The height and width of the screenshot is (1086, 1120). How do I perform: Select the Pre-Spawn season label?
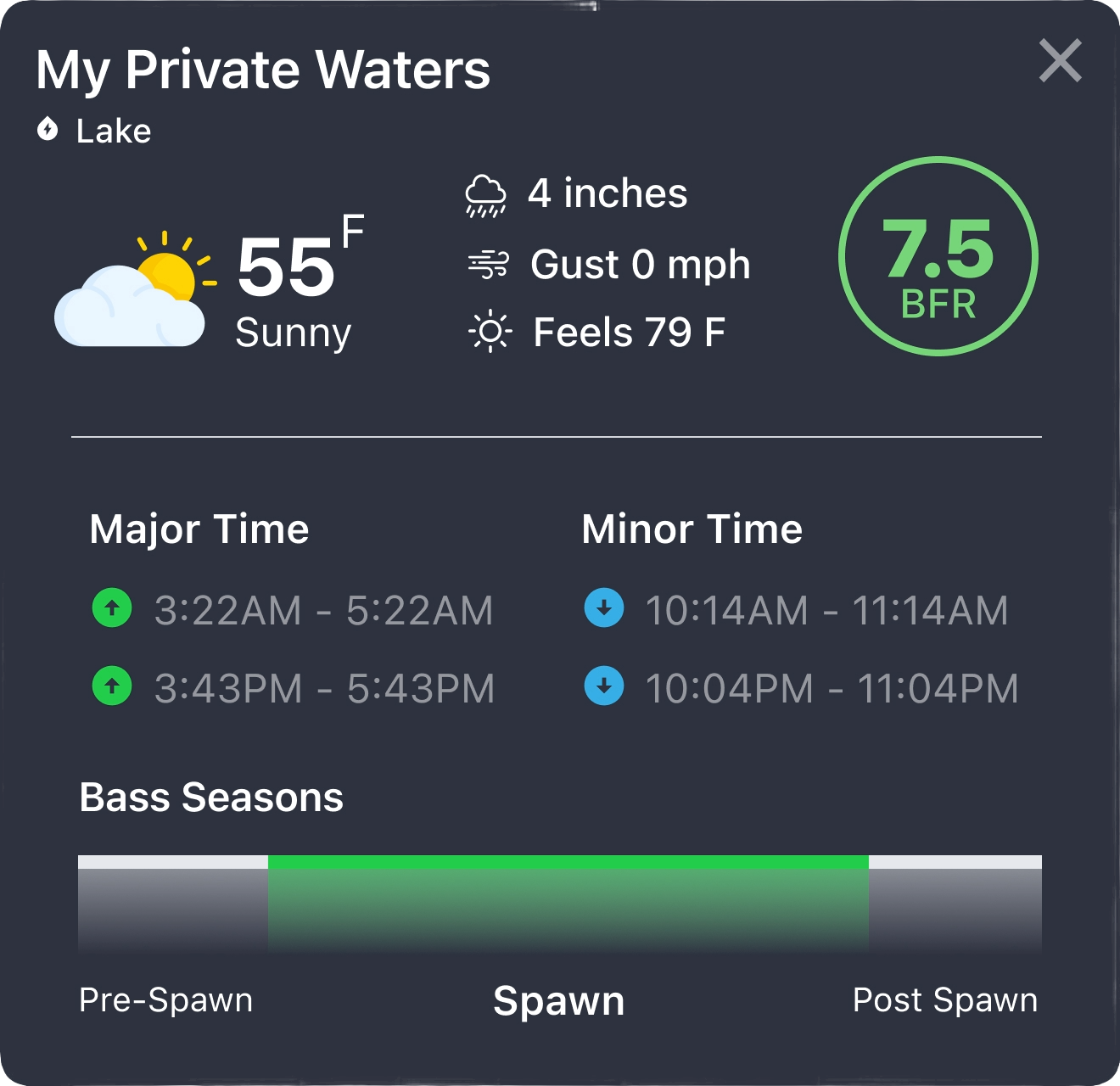click(166, 1000)
